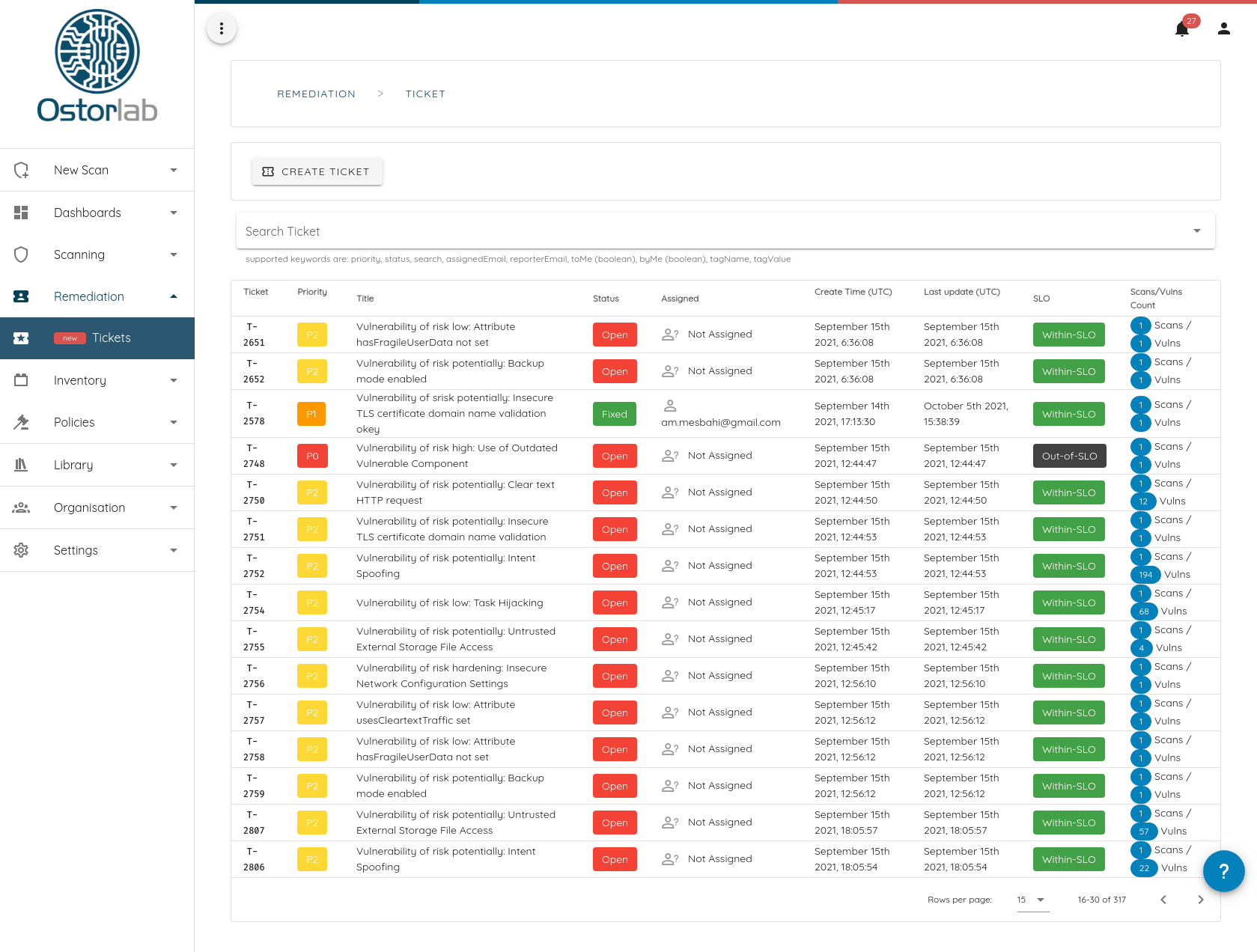Click the assignee icon for T-2578
Screen dimensions: 1257x952
click(670, 406)
